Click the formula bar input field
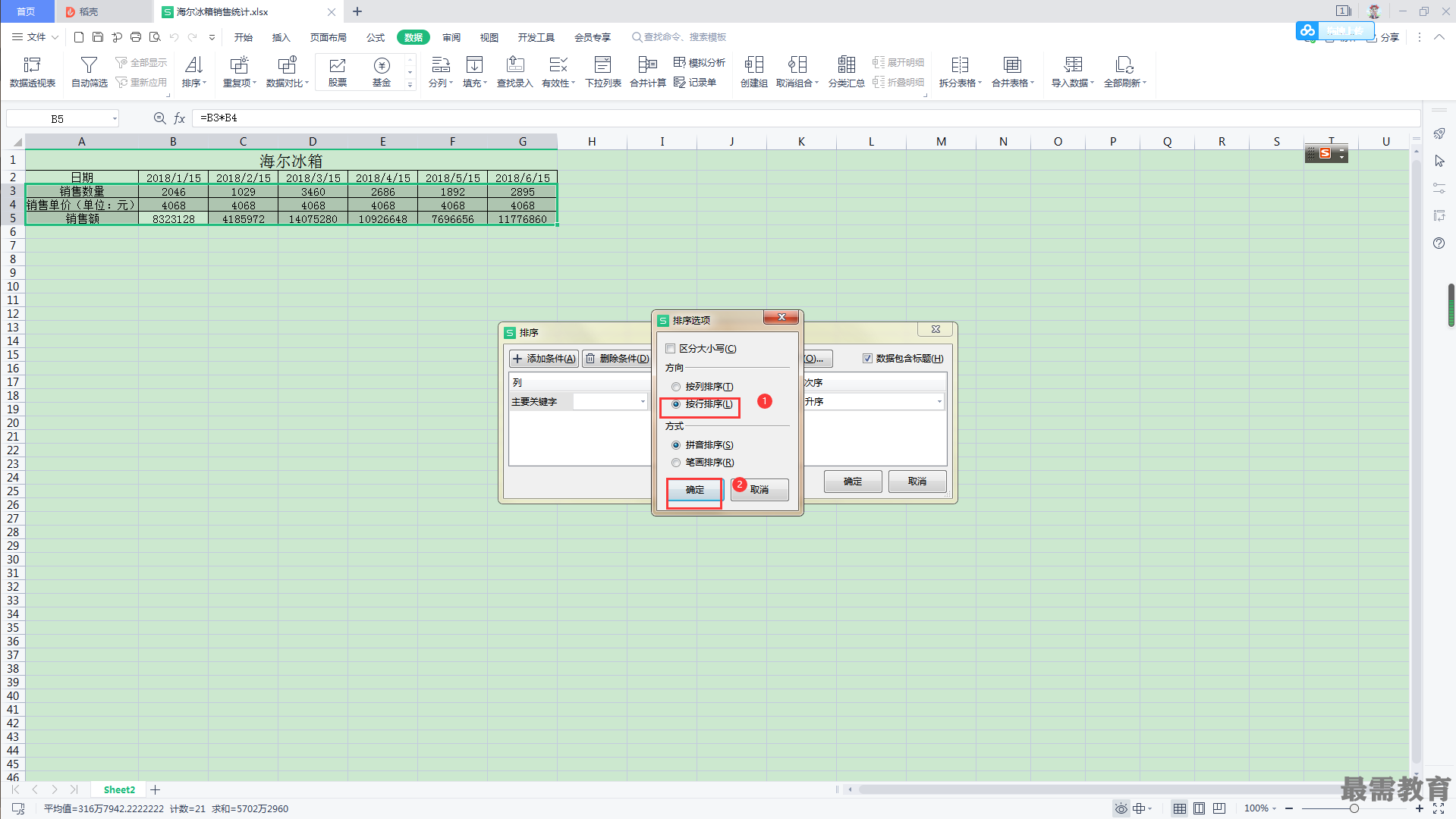Viewport: 1456px width, 819px height. click(806, 118)
